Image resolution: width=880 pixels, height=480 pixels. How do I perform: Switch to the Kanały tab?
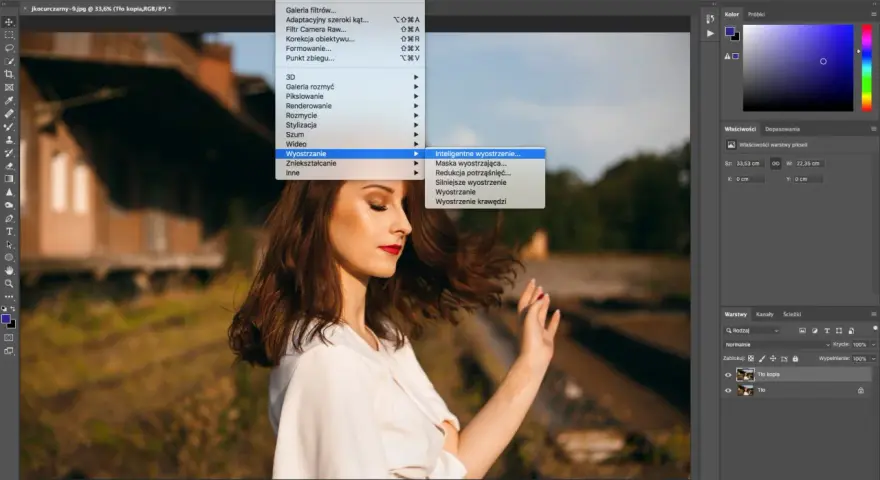click(764, 314)
